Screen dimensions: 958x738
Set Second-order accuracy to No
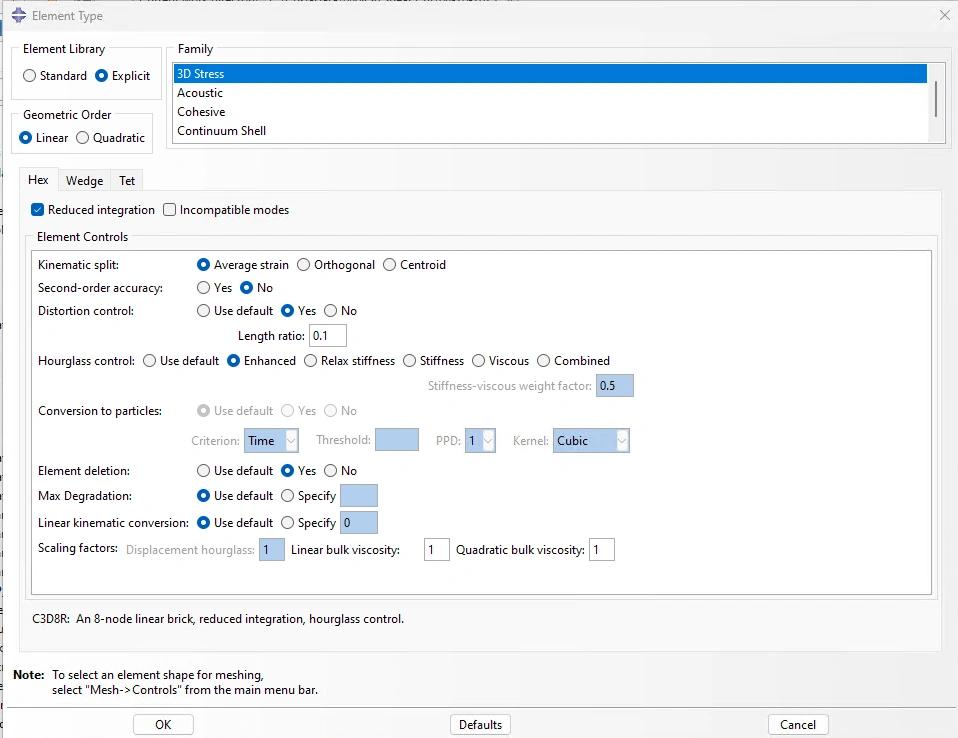pos(247,288)
